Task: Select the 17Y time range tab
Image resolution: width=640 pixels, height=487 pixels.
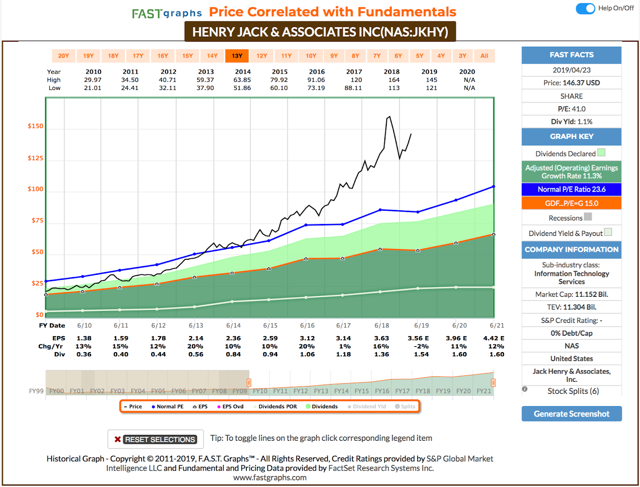Action: 138,56
